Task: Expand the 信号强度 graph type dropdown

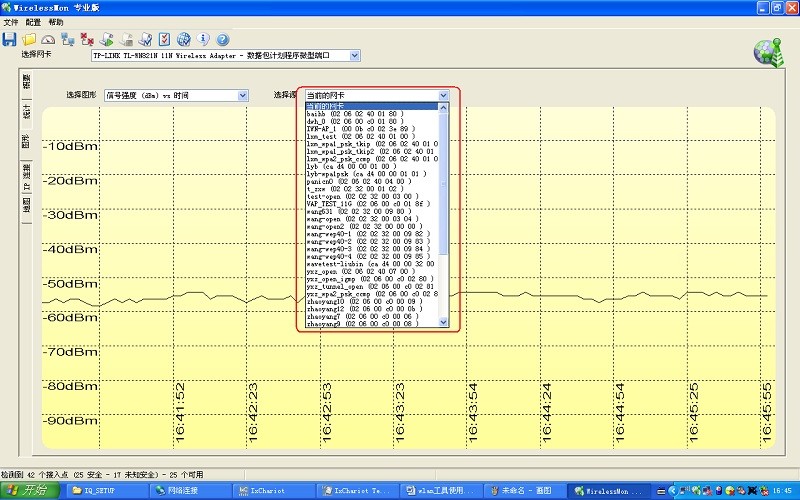Action: 243,95
